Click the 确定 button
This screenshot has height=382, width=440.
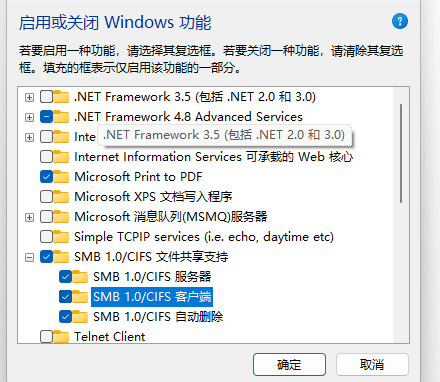coord(289,364)
